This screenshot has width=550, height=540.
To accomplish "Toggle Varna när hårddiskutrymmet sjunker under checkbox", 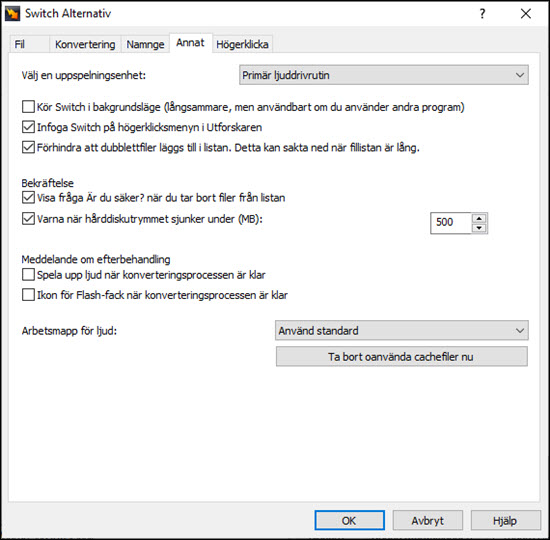I will (28, 219).
